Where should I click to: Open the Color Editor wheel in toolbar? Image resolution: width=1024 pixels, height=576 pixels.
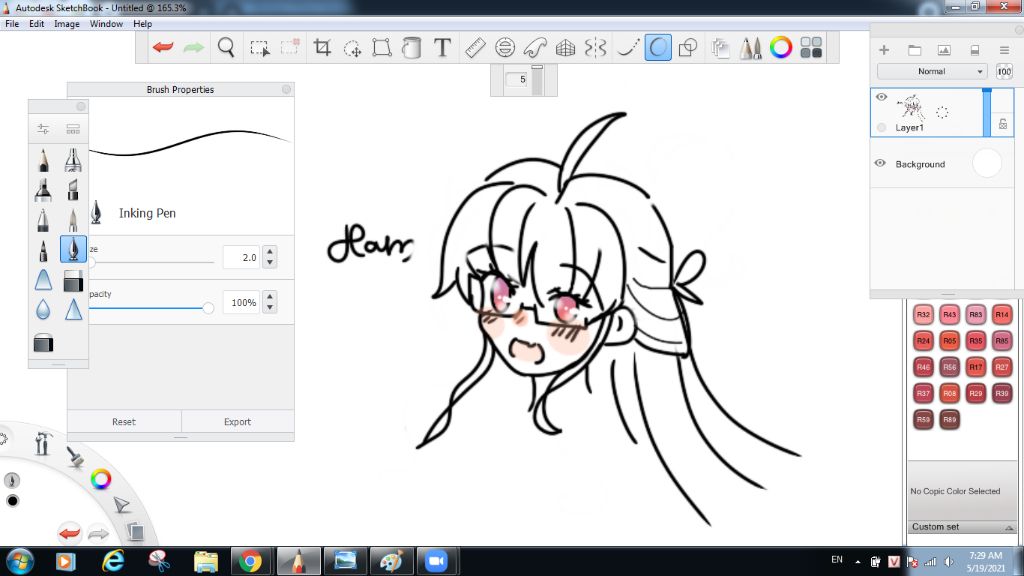pyautogui.click(x=780, y=48)
